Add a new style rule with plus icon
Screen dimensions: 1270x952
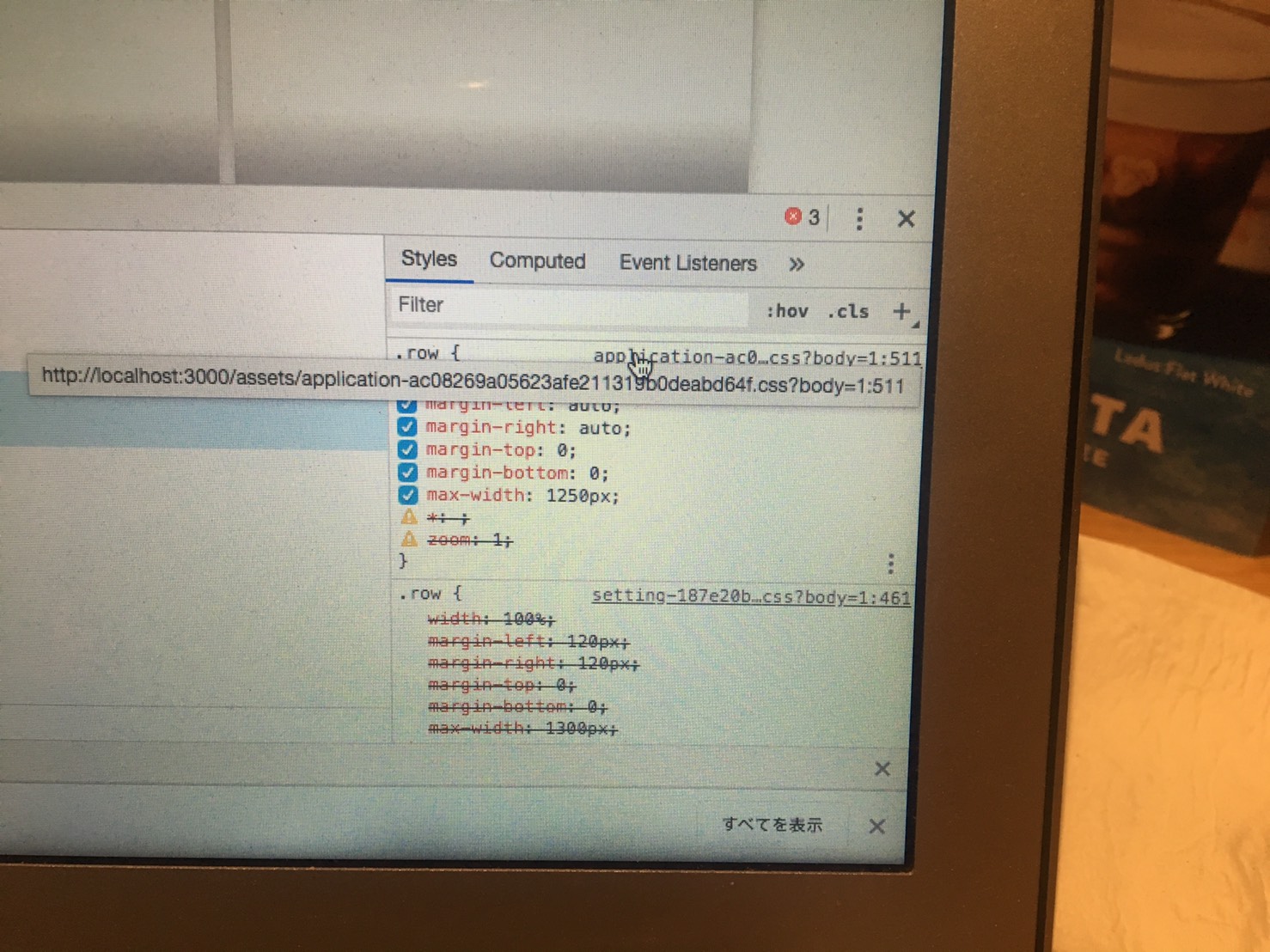click(901, 312)
